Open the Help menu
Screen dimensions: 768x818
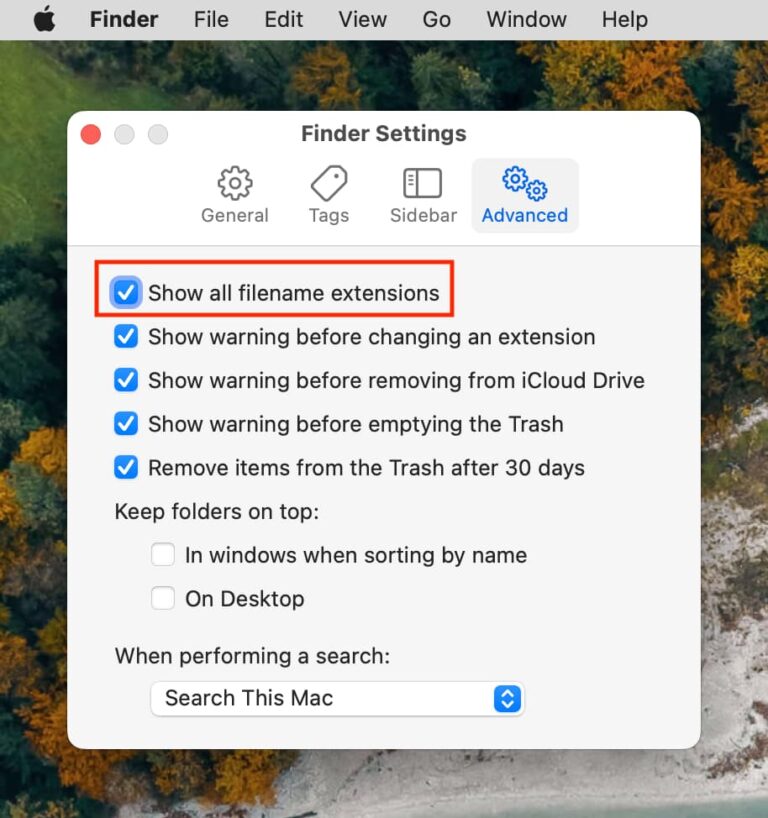(x=625, y=19)
